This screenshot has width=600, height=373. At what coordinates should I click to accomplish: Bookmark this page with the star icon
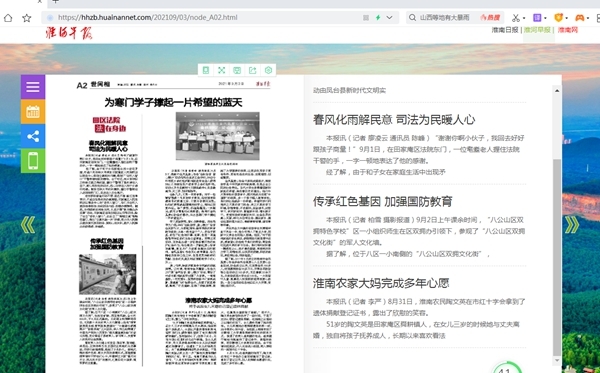(26, 18)
